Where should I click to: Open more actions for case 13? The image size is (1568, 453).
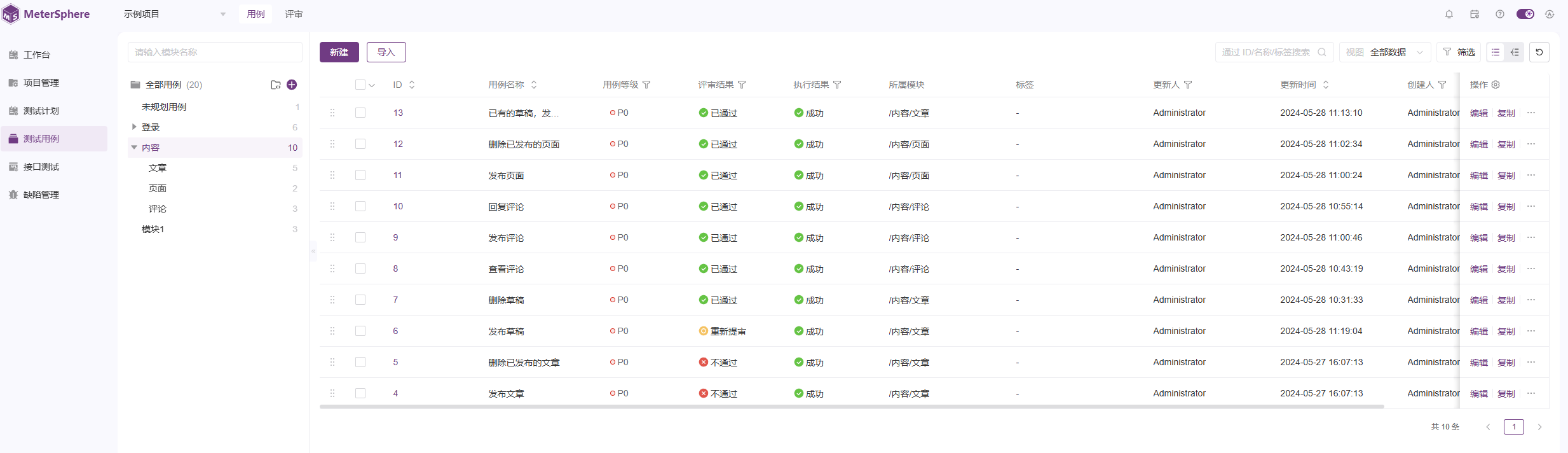(1531, 113)
